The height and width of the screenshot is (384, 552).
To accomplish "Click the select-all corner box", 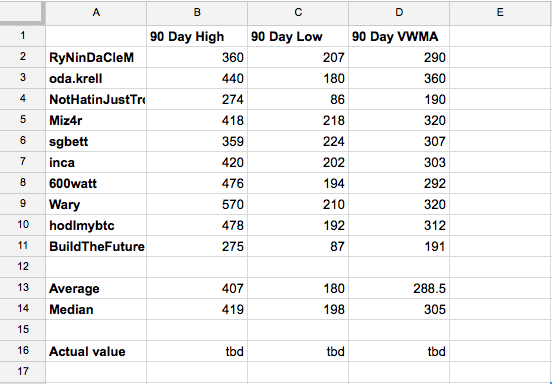I will [x=23, y=13].
